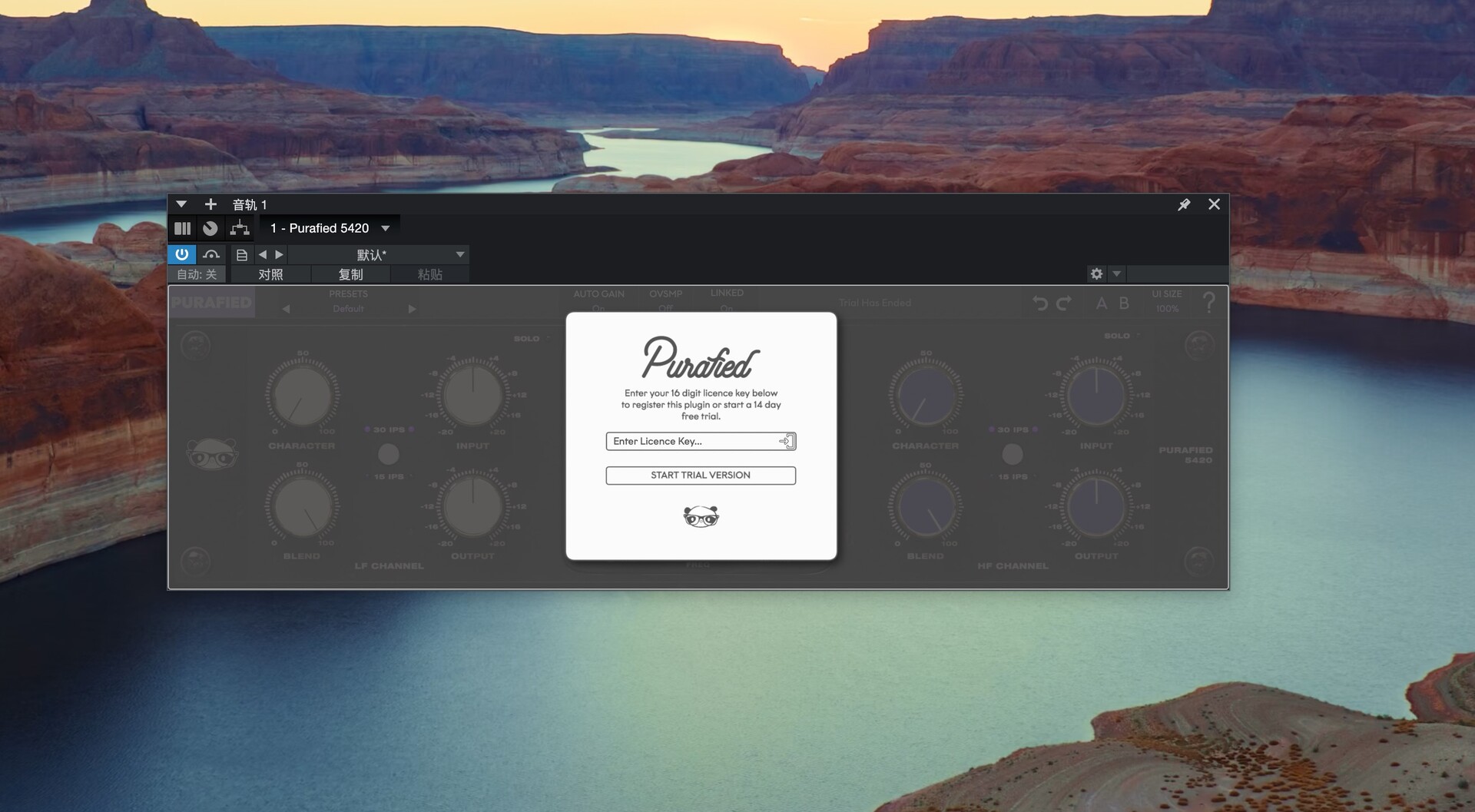Click 复制 to copy plugin settings
Screen dimensions: 1475x812
pyautogui.click(x=350, y=274)
